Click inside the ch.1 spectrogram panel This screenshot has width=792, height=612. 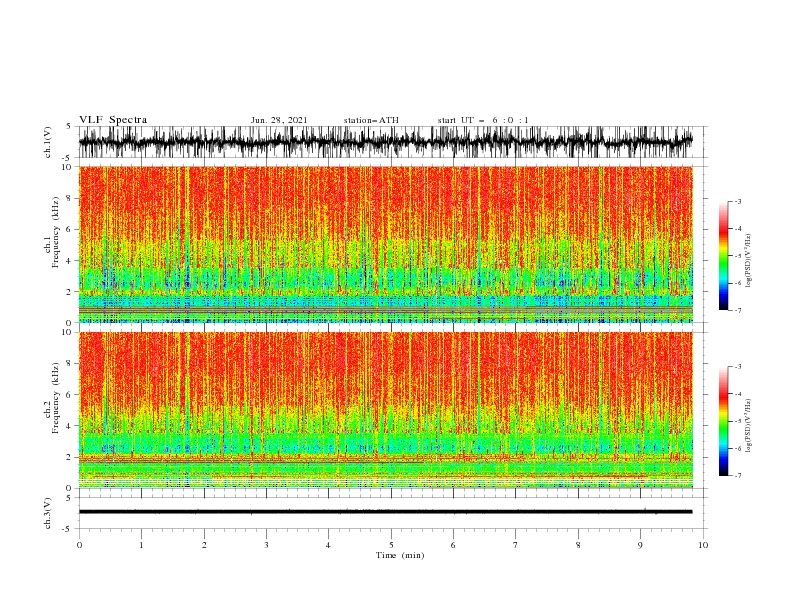point(385,244)
